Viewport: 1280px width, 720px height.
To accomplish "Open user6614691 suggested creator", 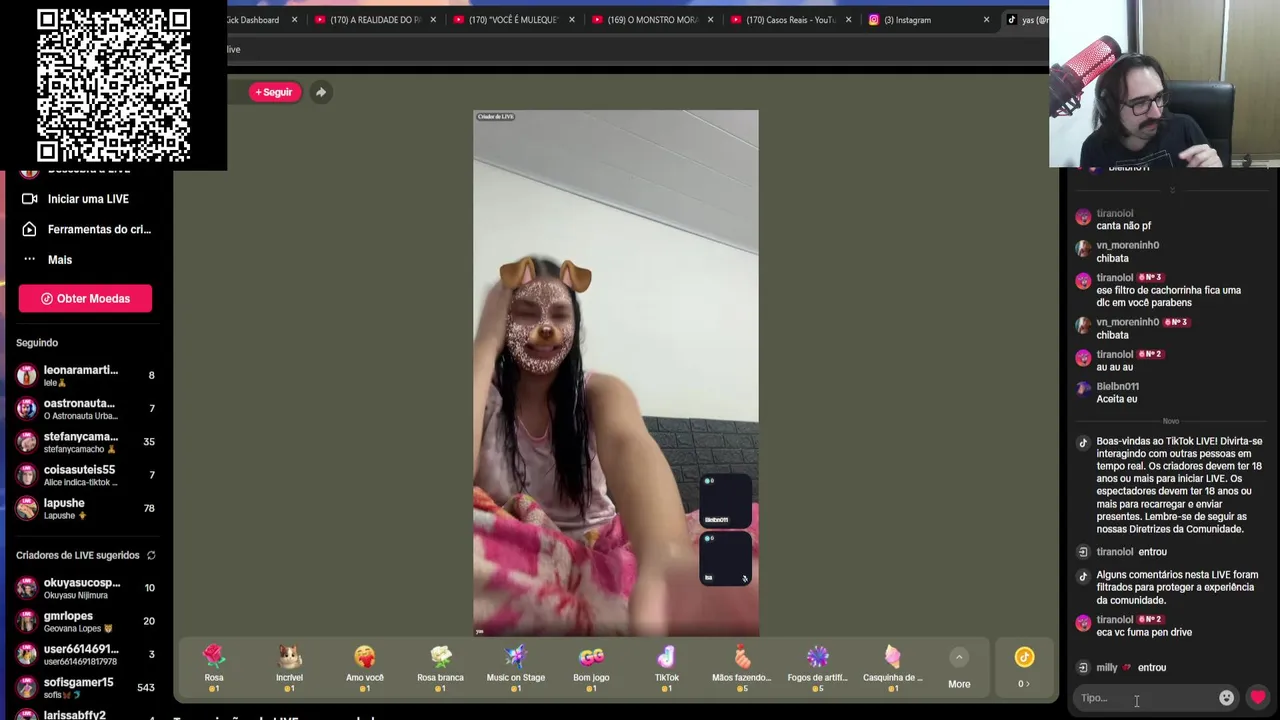I will point(86,654).
